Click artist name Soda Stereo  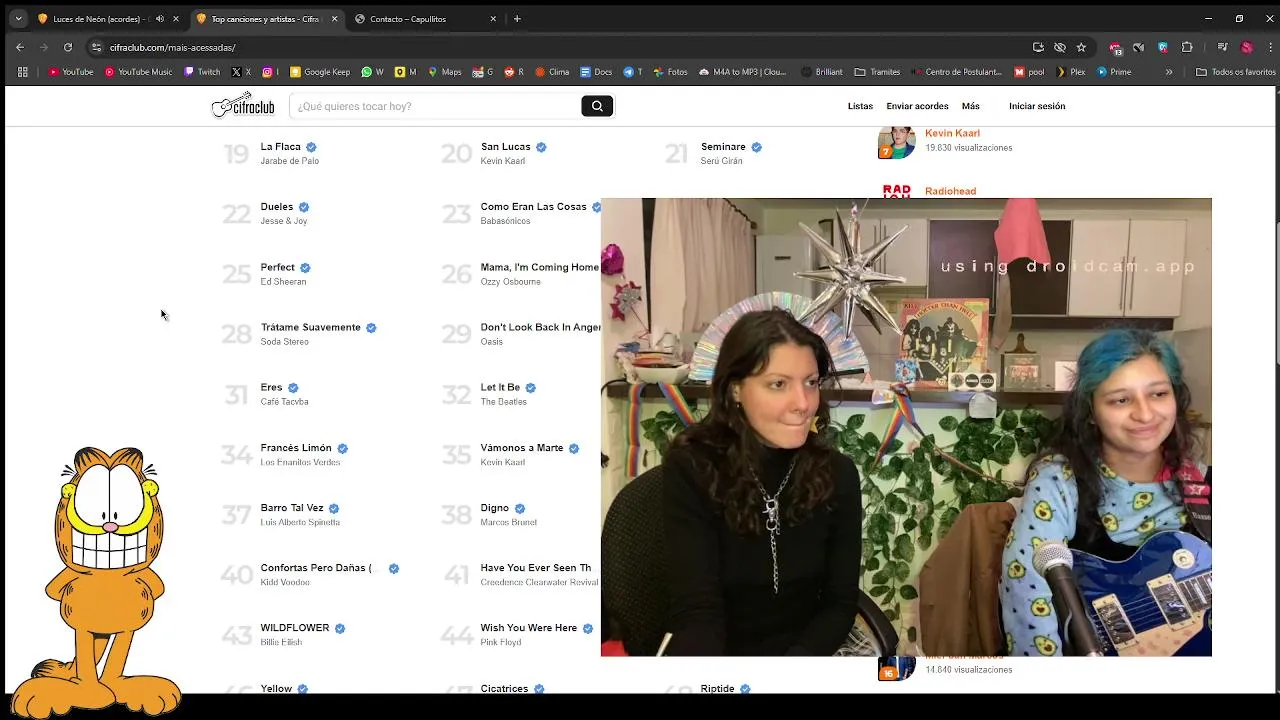tap(284, 342)
